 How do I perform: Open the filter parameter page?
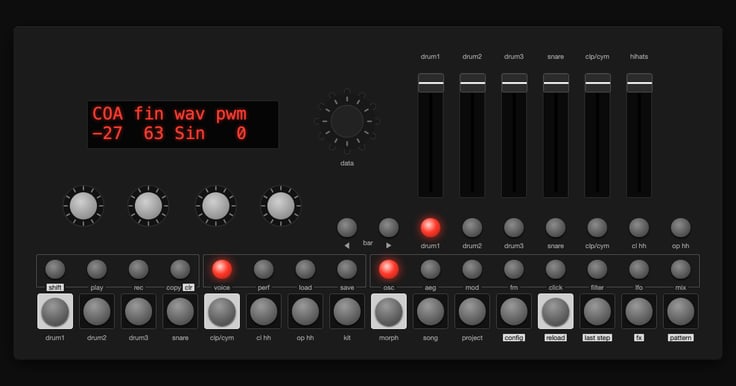point(598,270)
